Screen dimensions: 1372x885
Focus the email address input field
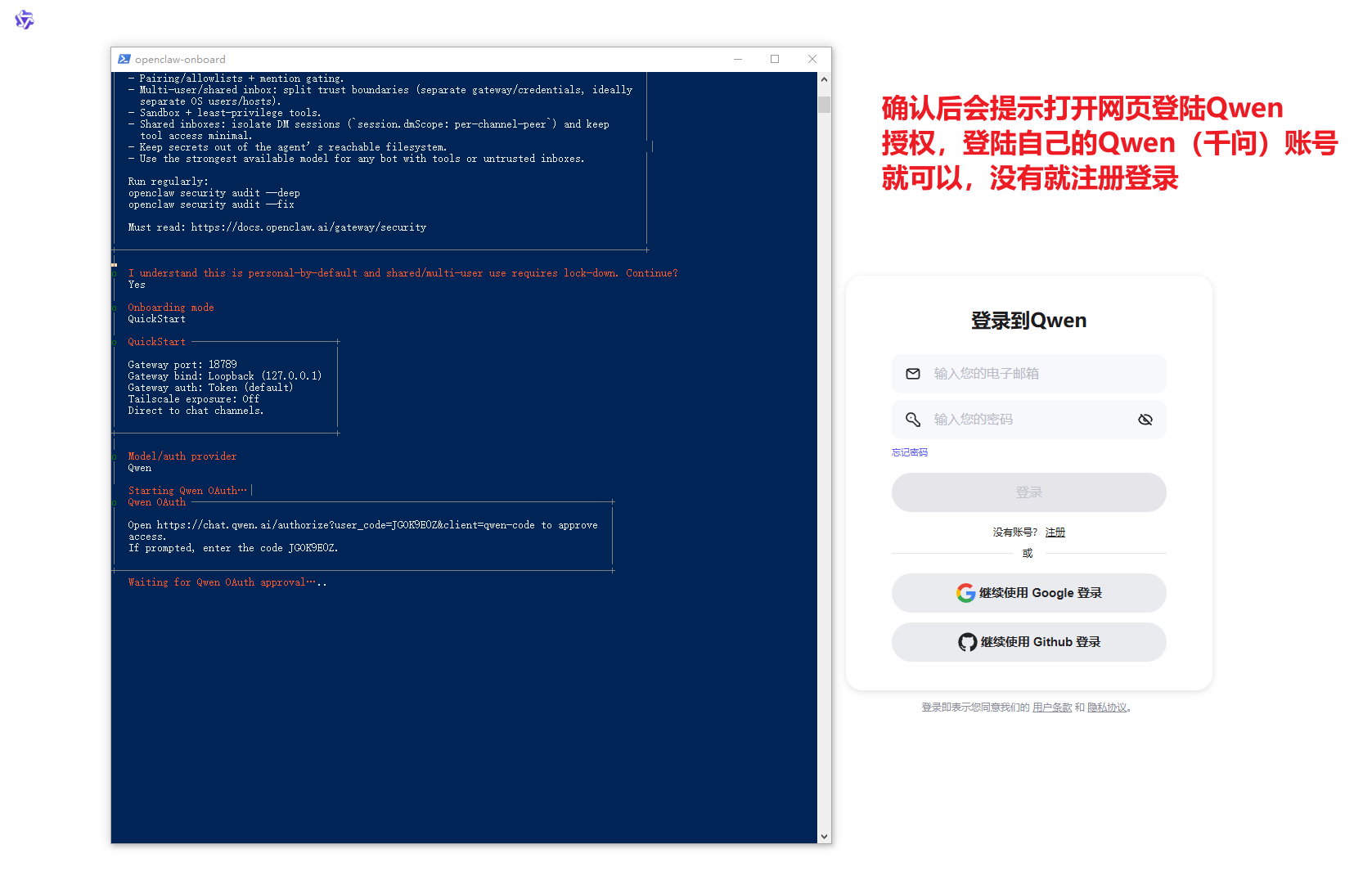pyautogui.click(x=1029, y=374)
